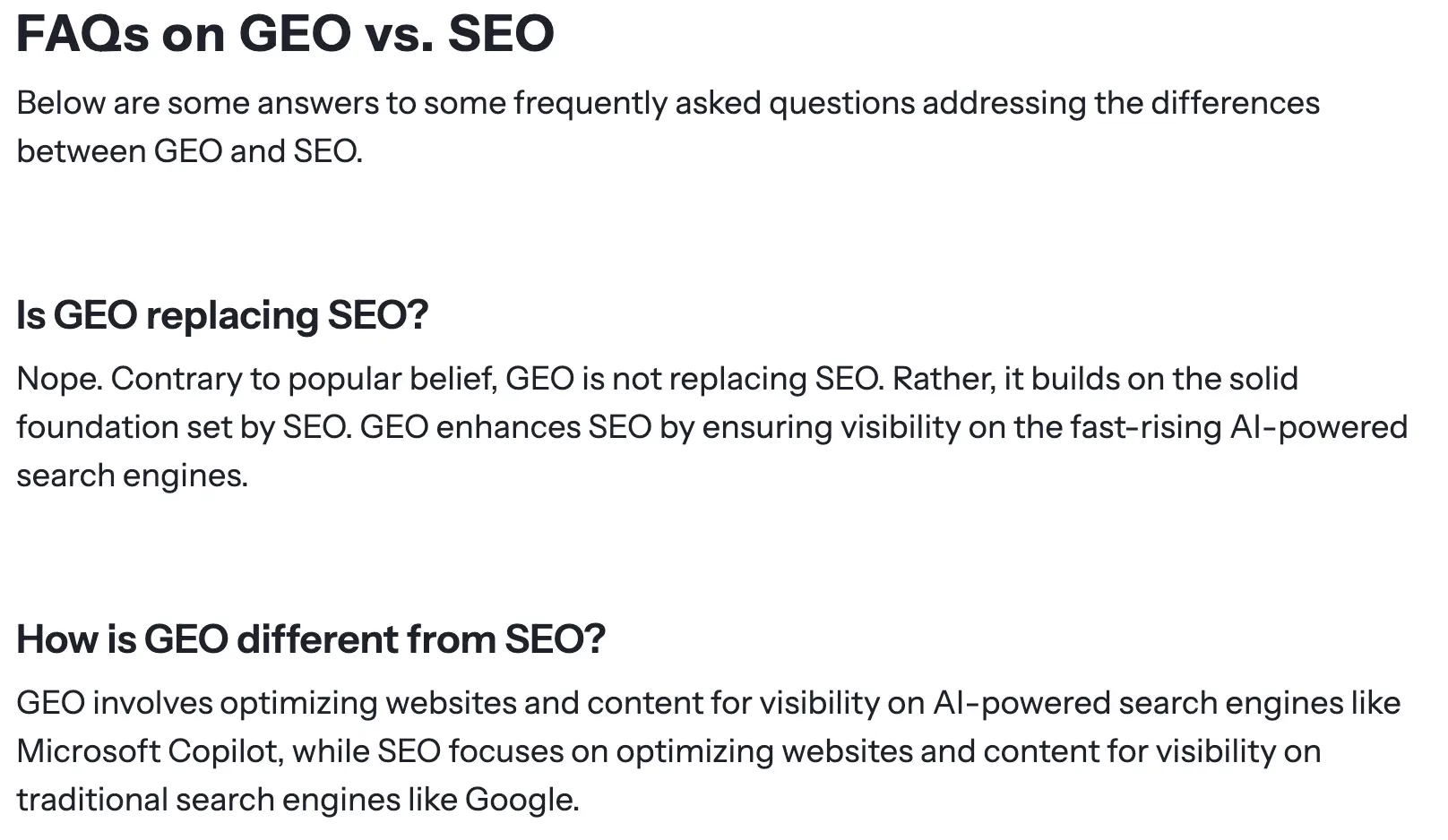This screenshot has height=840, width=1448.
Task: Click the "Is GEO replacing SEO?" subheading
Action: click(x=222, y=315)
